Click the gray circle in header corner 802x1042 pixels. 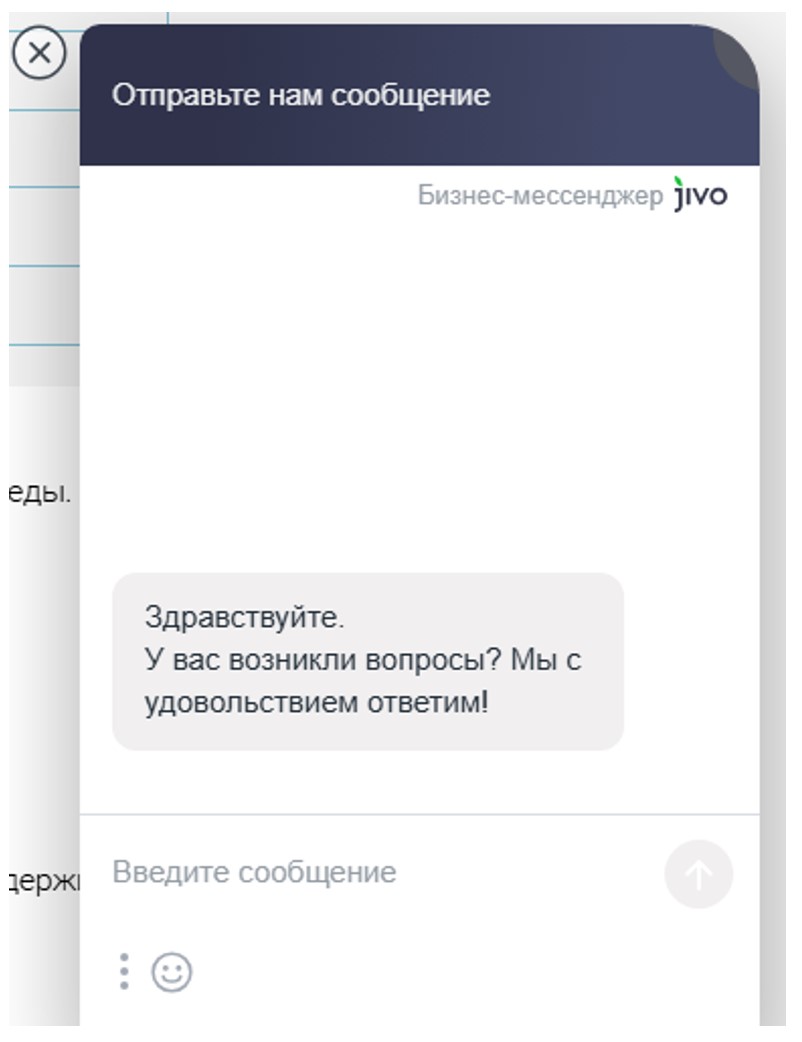click(x=738, y=52)
